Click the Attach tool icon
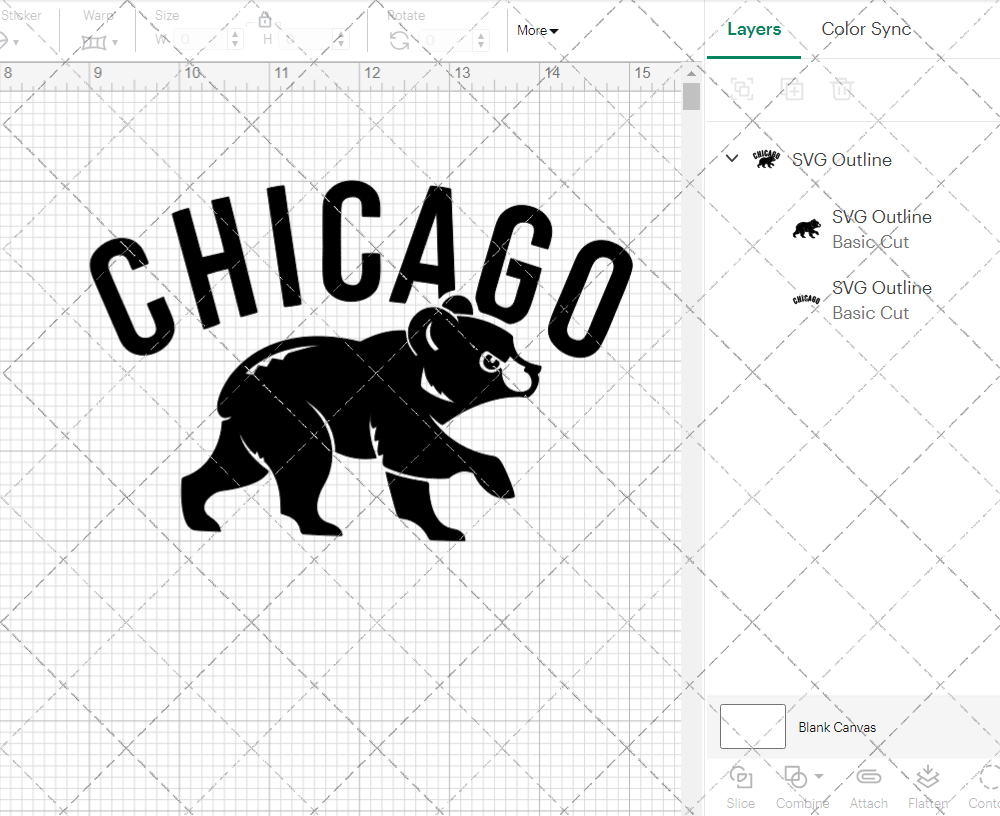This screenshot has height=816, width=1000. (868, 776)
